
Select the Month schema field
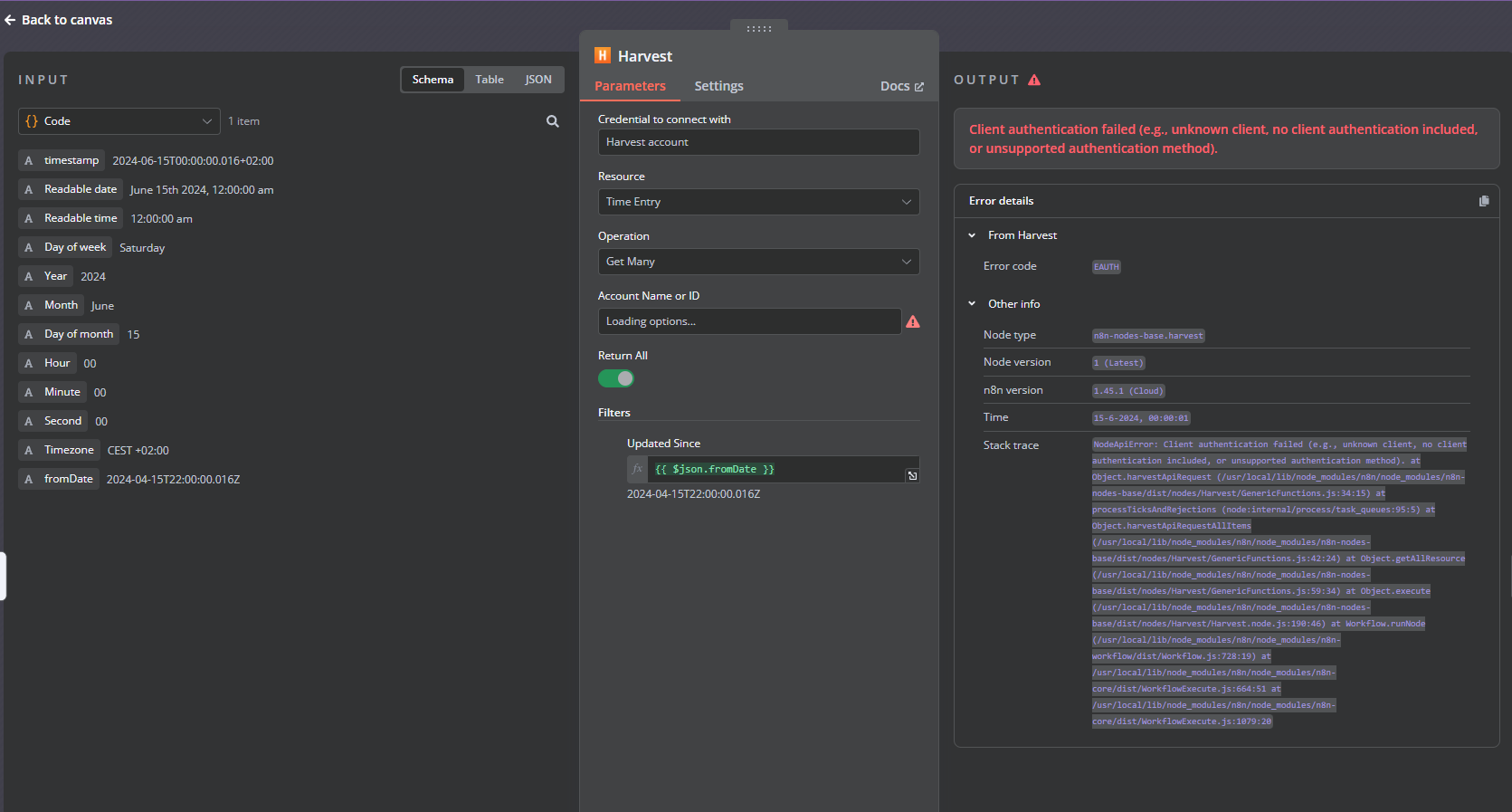[51, 305]
